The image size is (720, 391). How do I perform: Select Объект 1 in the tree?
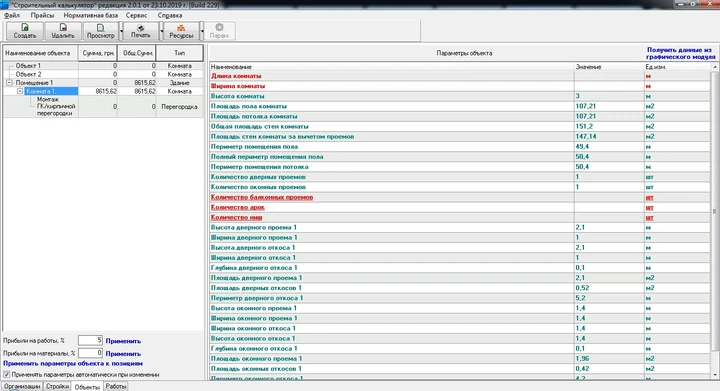[x=28, y=66]
